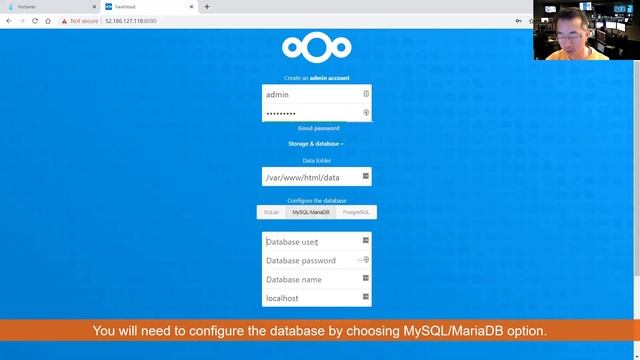Click the Database name field
The image size is (640, 360).
(317, 279)
